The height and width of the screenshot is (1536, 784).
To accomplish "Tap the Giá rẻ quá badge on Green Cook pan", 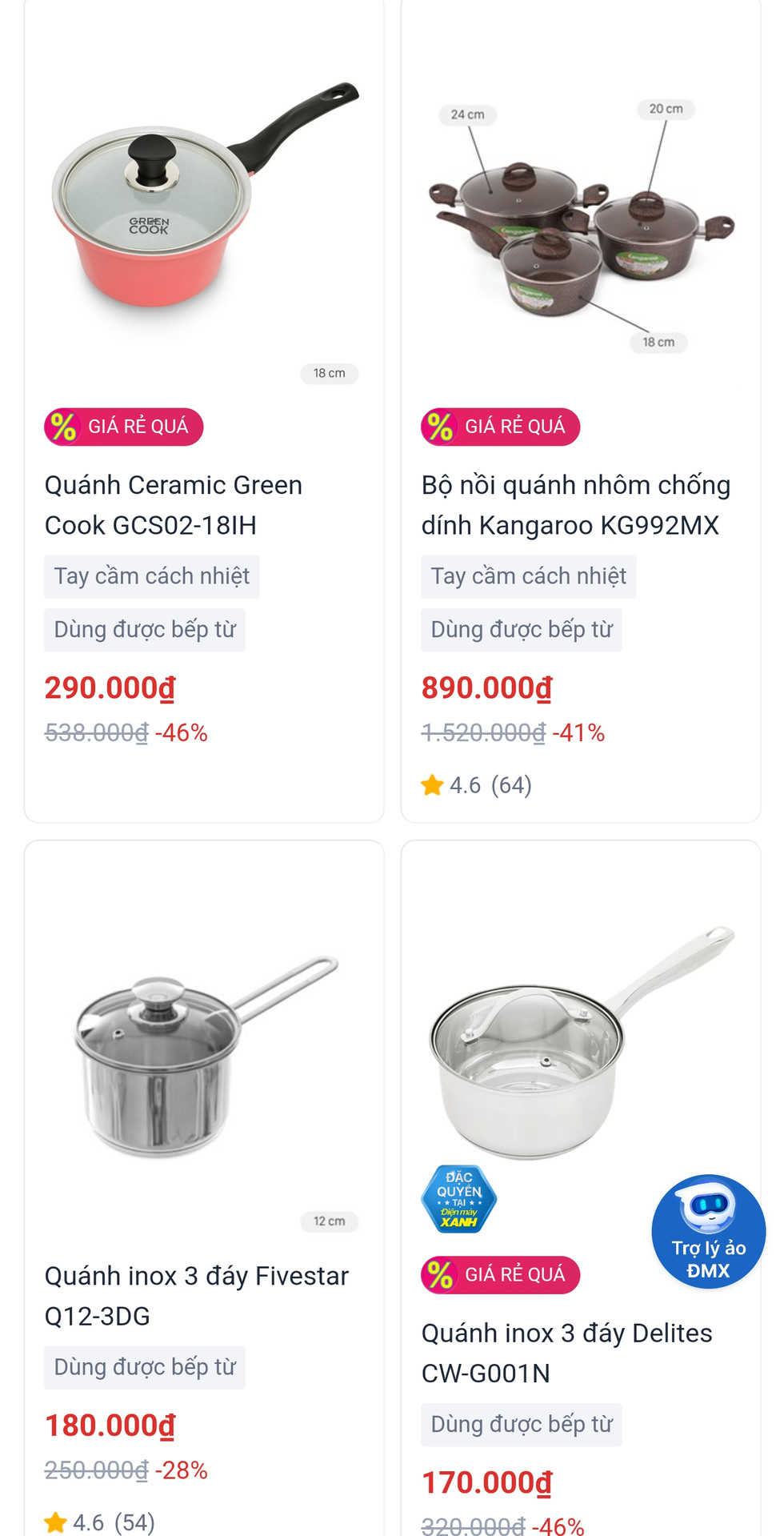I will click(x=124, y=427).
